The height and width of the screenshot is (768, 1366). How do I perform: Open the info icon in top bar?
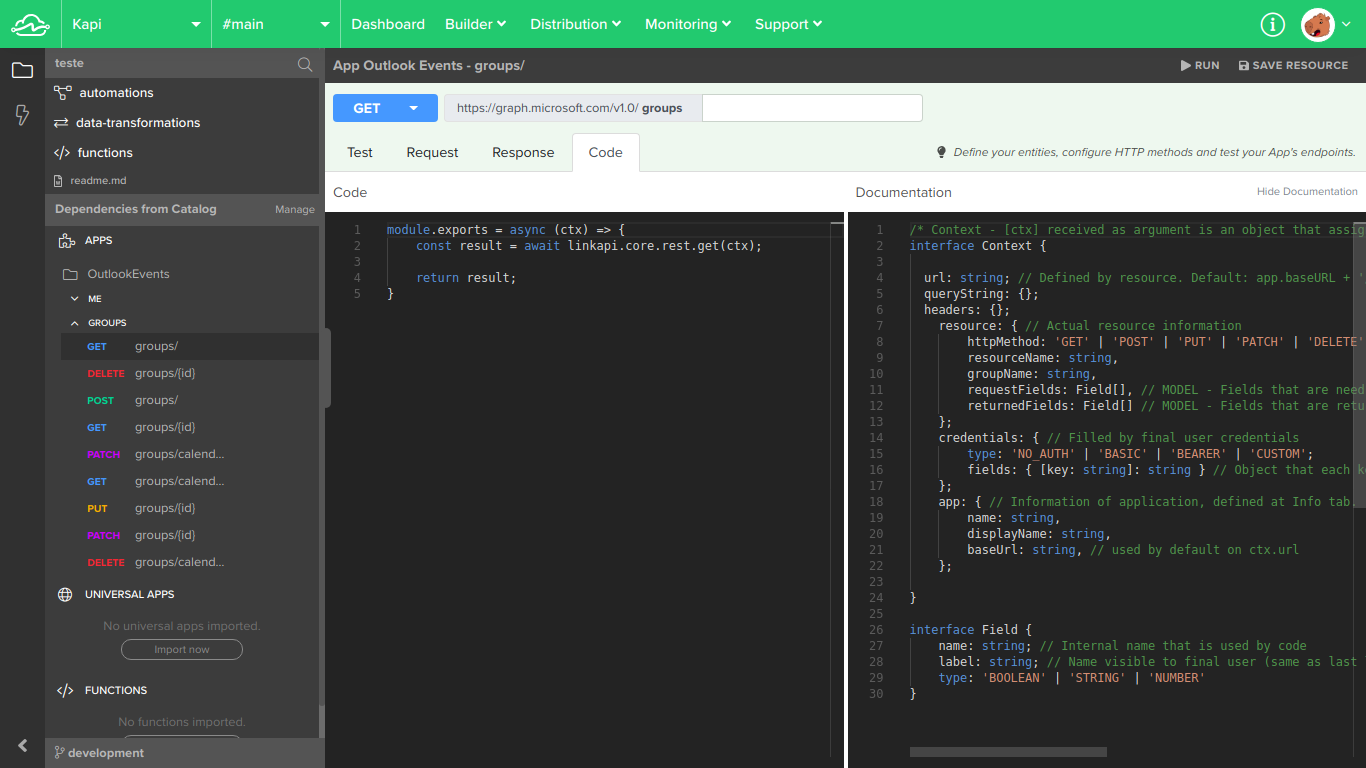pyautogui.click(x=1272, y=24)
